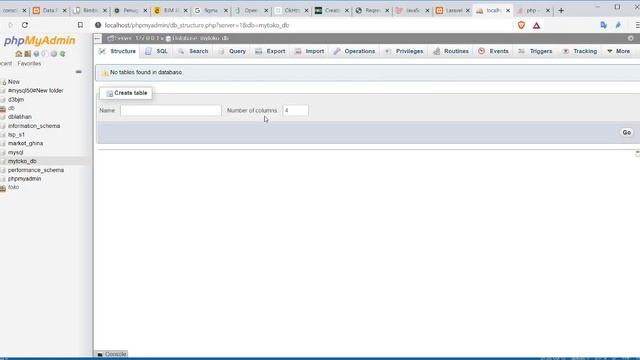Show the Recent tables list
Image resolution: width=640 pixels, height=360 pixels.
[6, 64]
